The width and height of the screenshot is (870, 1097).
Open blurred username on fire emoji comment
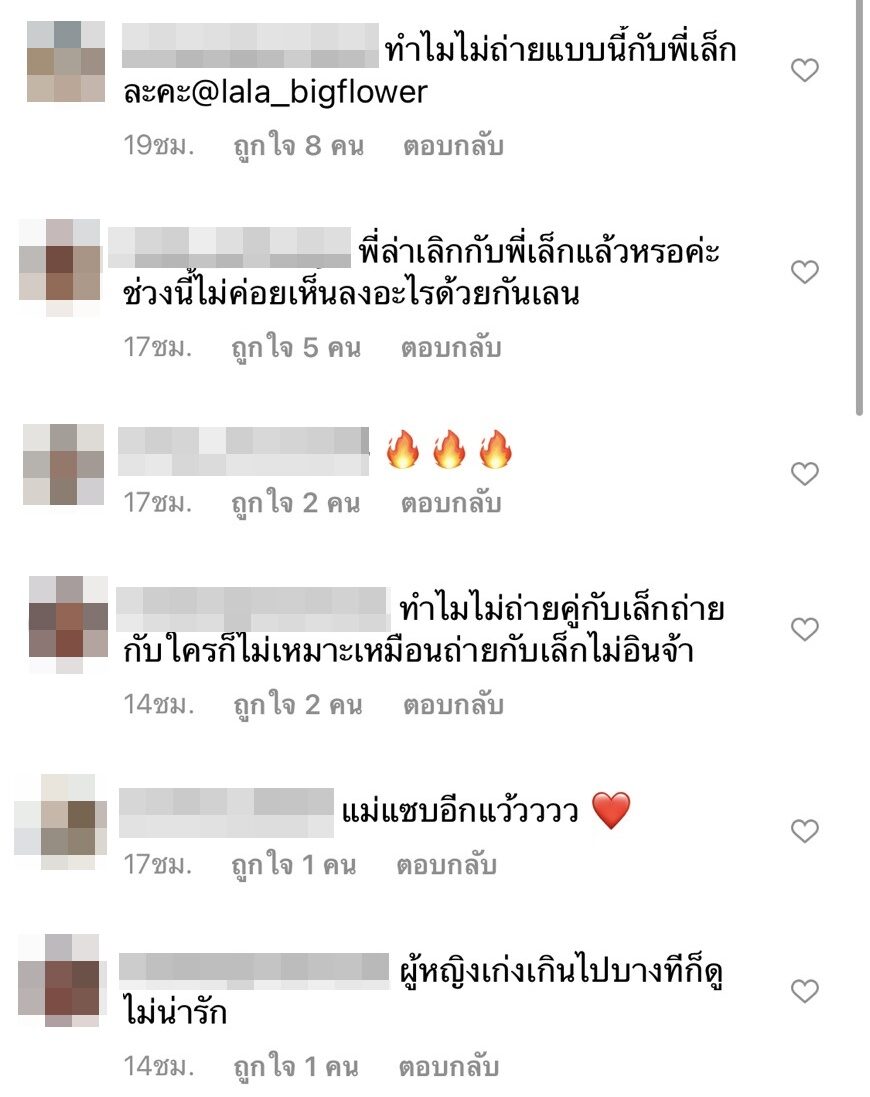tap(243, 451)
